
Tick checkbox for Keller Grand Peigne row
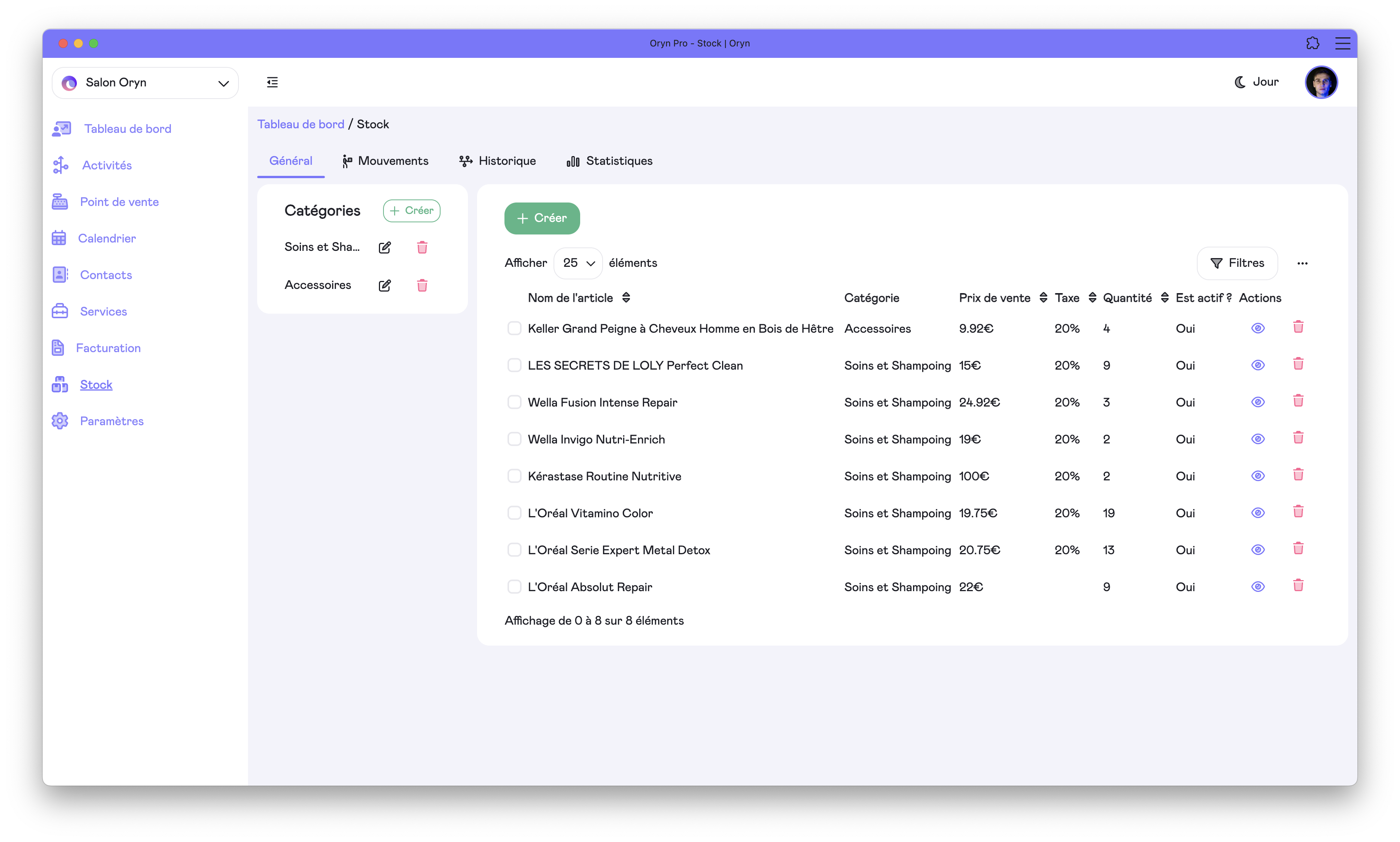[x=514, y=329]
